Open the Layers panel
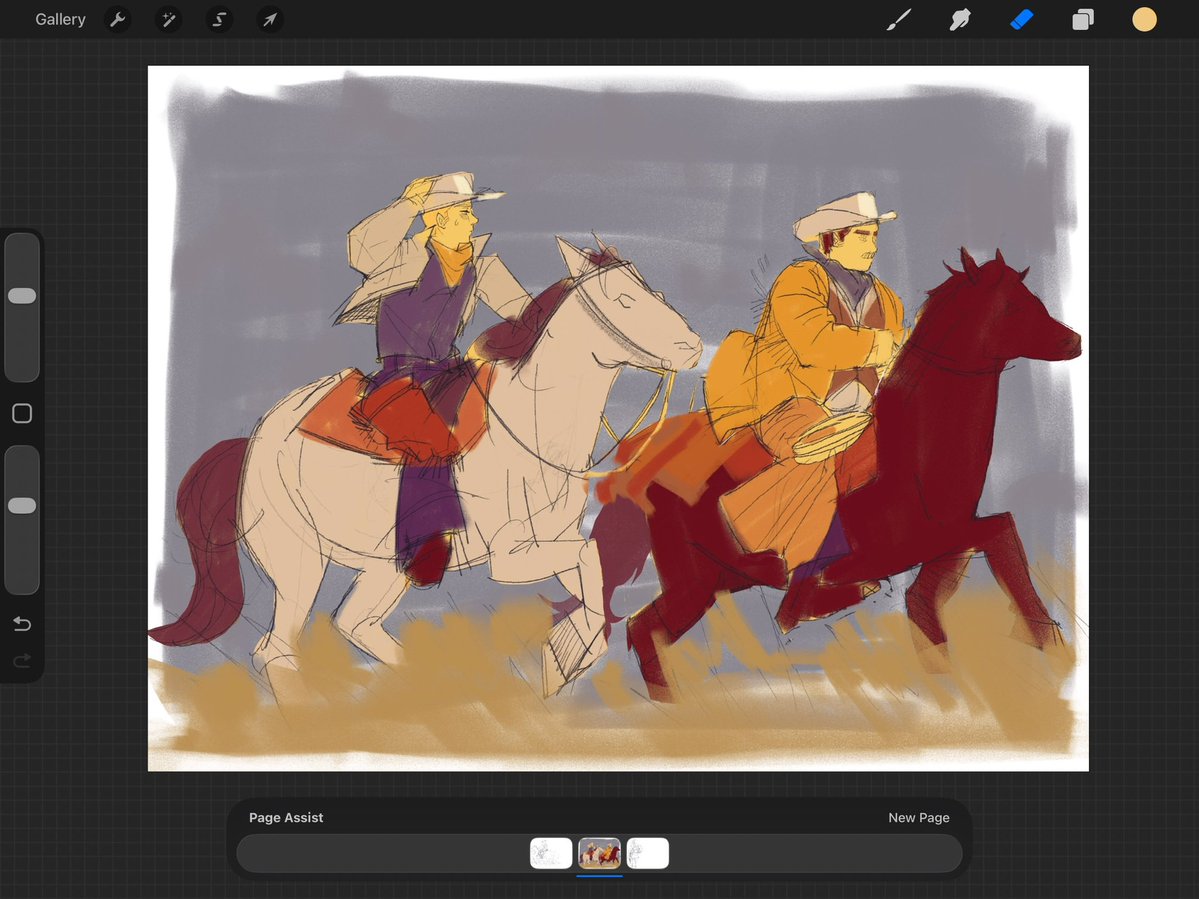This screenshot has width=1199, height=899. pyautogui.click(x=1083, y=19)
